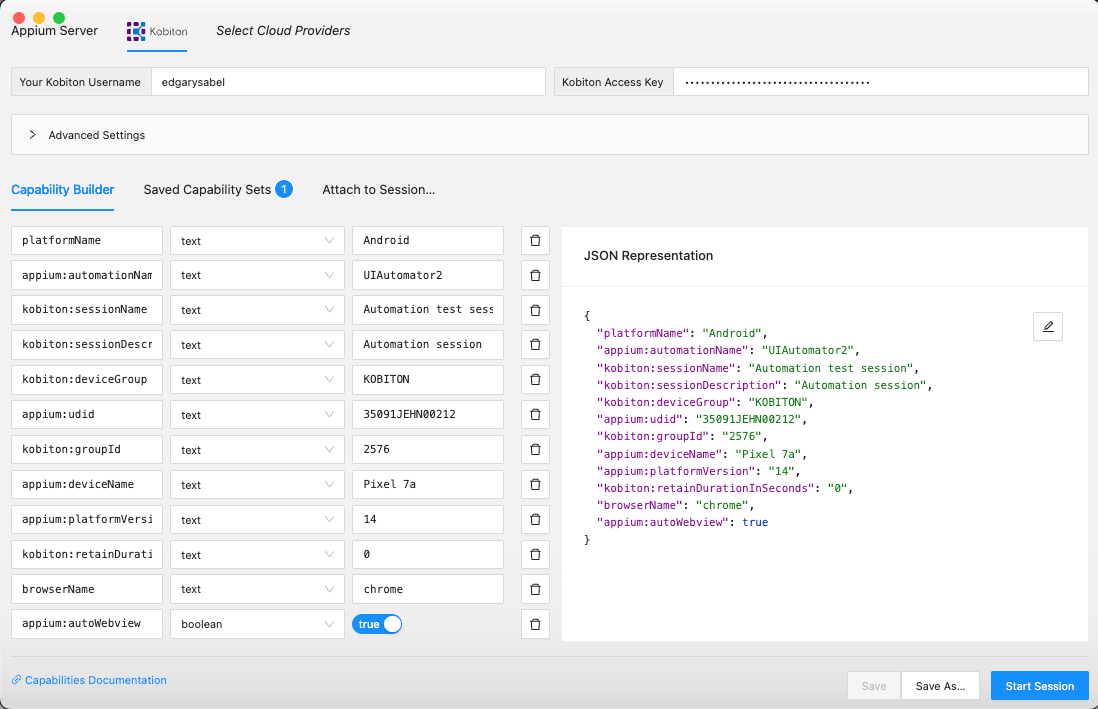Open Select Cloud Providers

tap(283, 31)
